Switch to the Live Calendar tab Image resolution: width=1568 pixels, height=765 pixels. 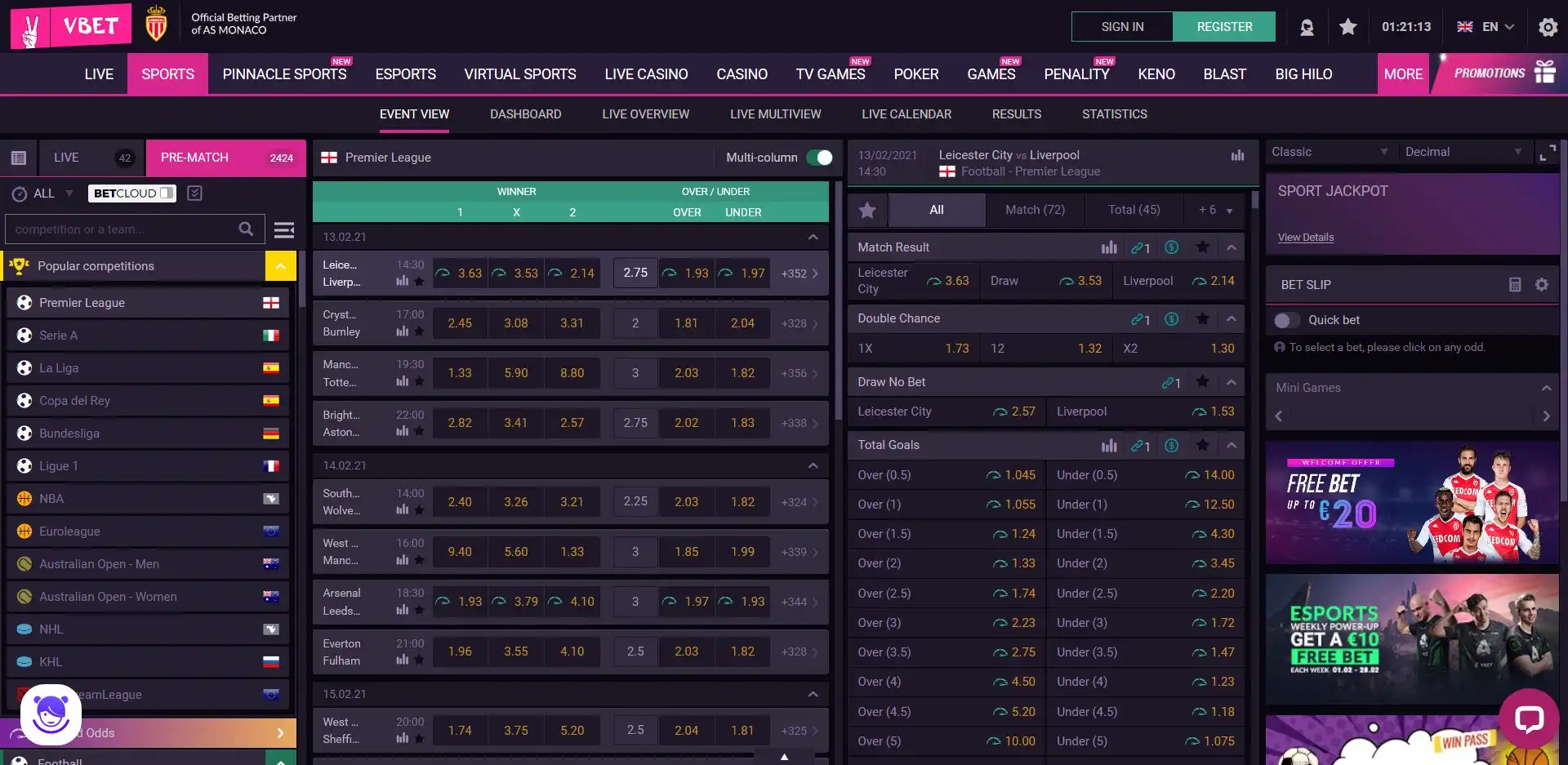pos(906,114)
